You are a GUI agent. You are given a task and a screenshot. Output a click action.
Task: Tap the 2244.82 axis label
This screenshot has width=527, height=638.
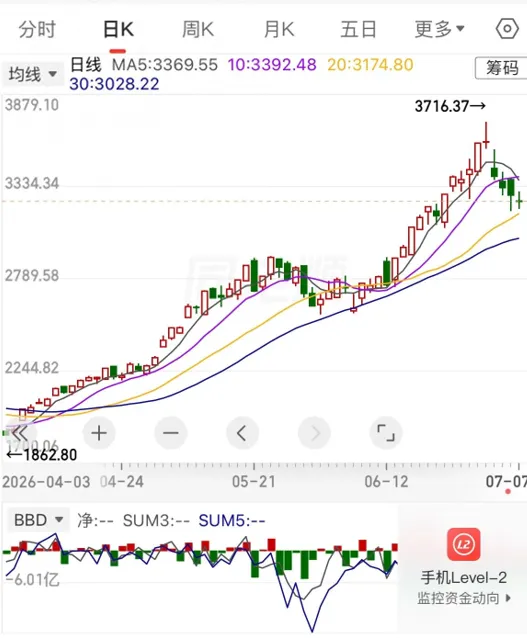[32, 368]
